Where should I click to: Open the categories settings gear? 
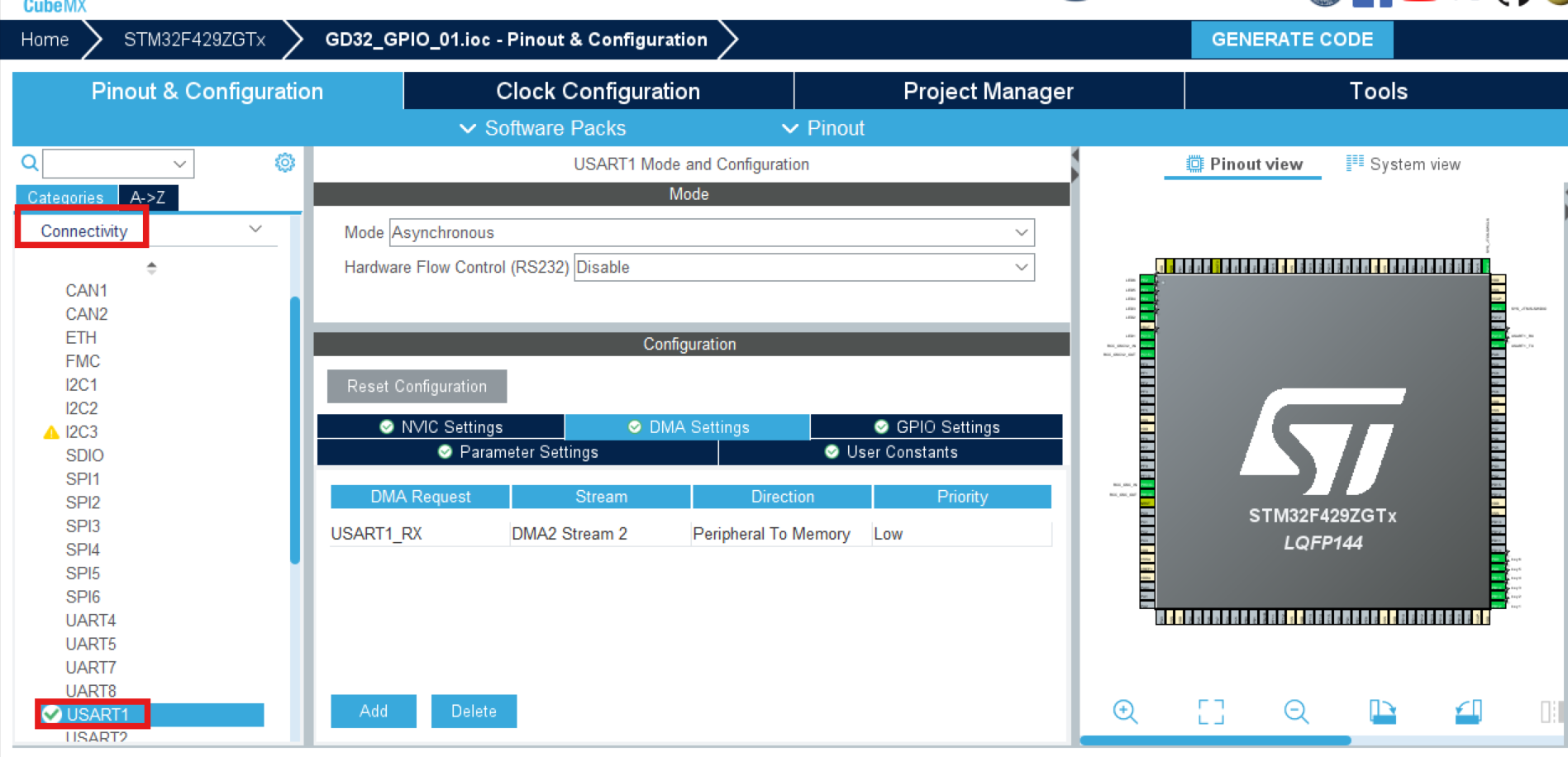click(285, 163)
